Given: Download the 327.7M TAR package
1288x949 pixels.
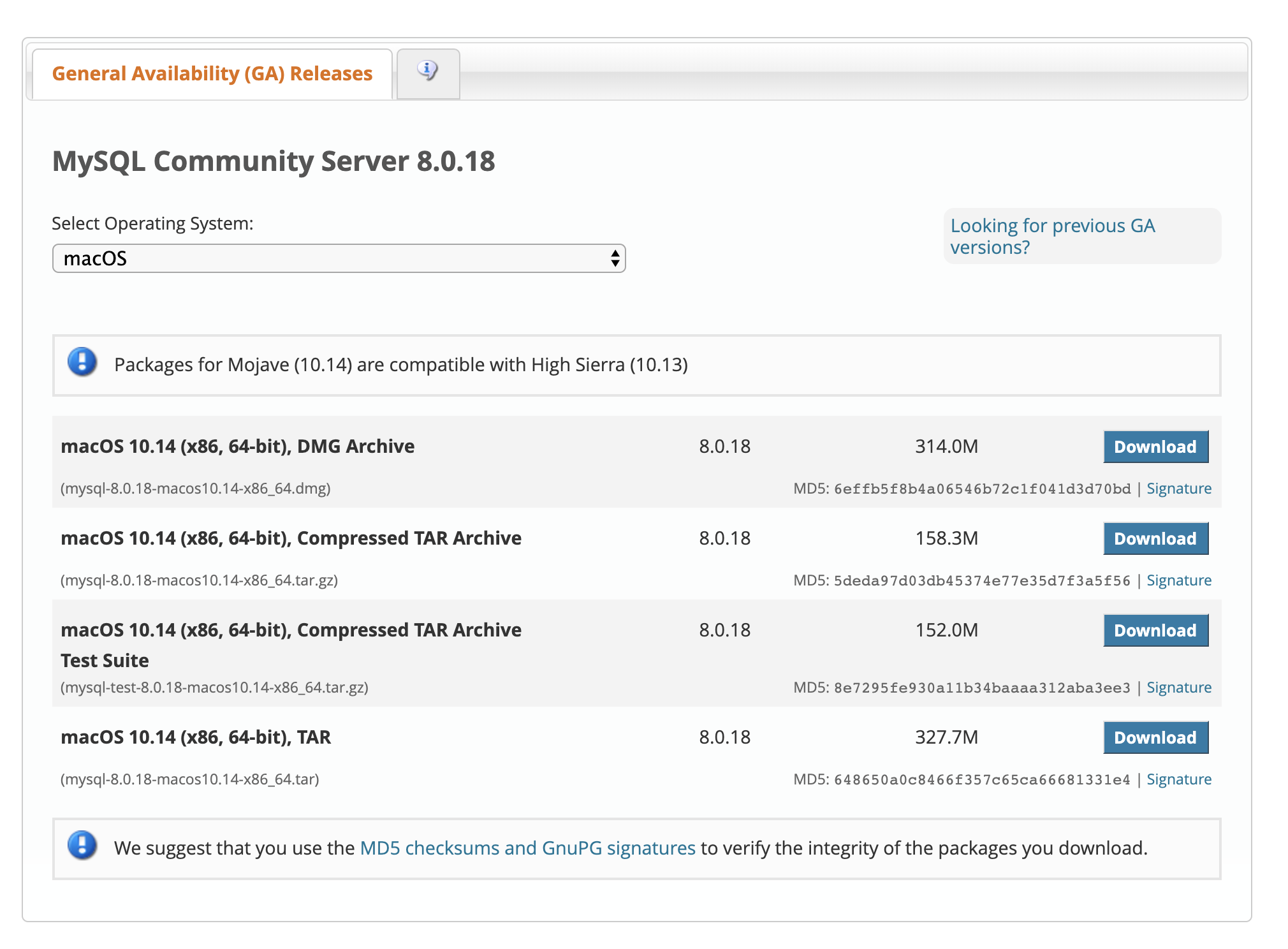Looking at the screenshot, I should [x=1155, y=737].
